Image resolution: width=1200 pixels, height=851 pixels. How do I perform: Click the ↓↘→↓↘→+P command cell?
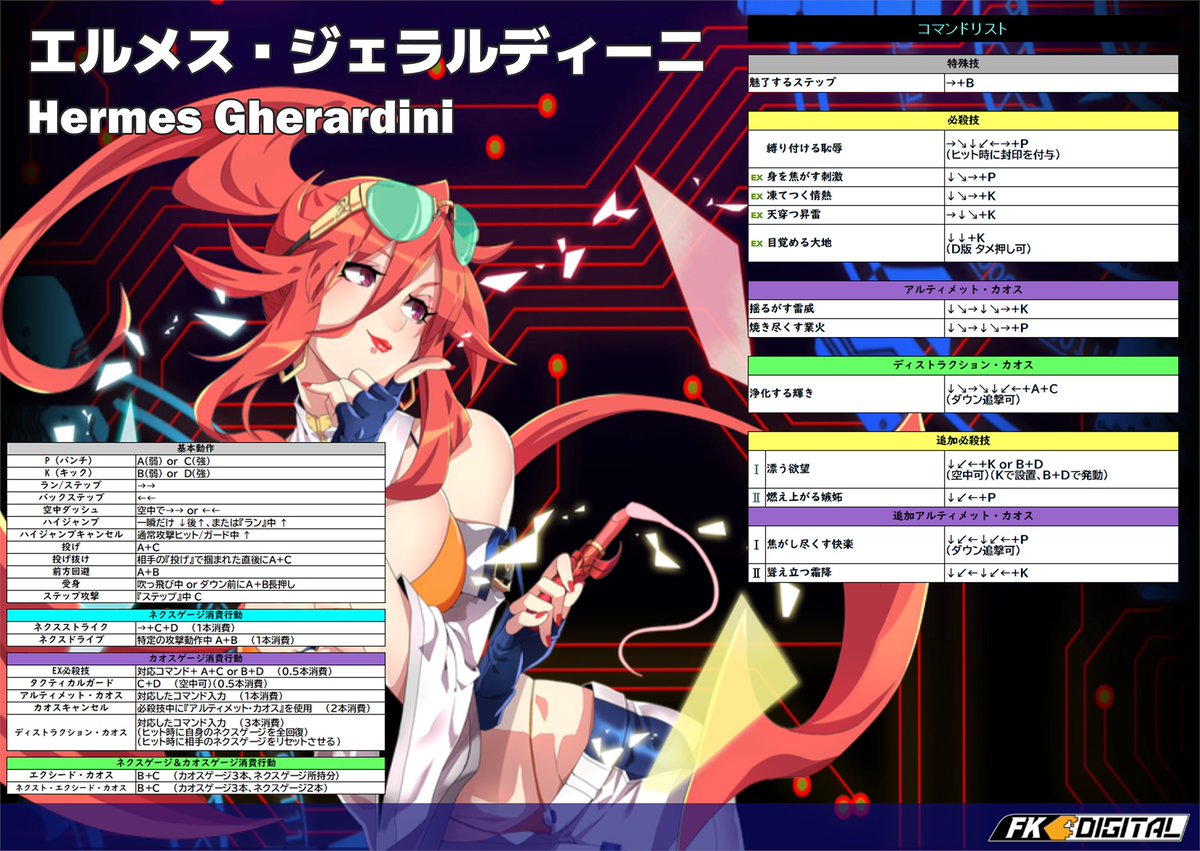coord(1060,328)
